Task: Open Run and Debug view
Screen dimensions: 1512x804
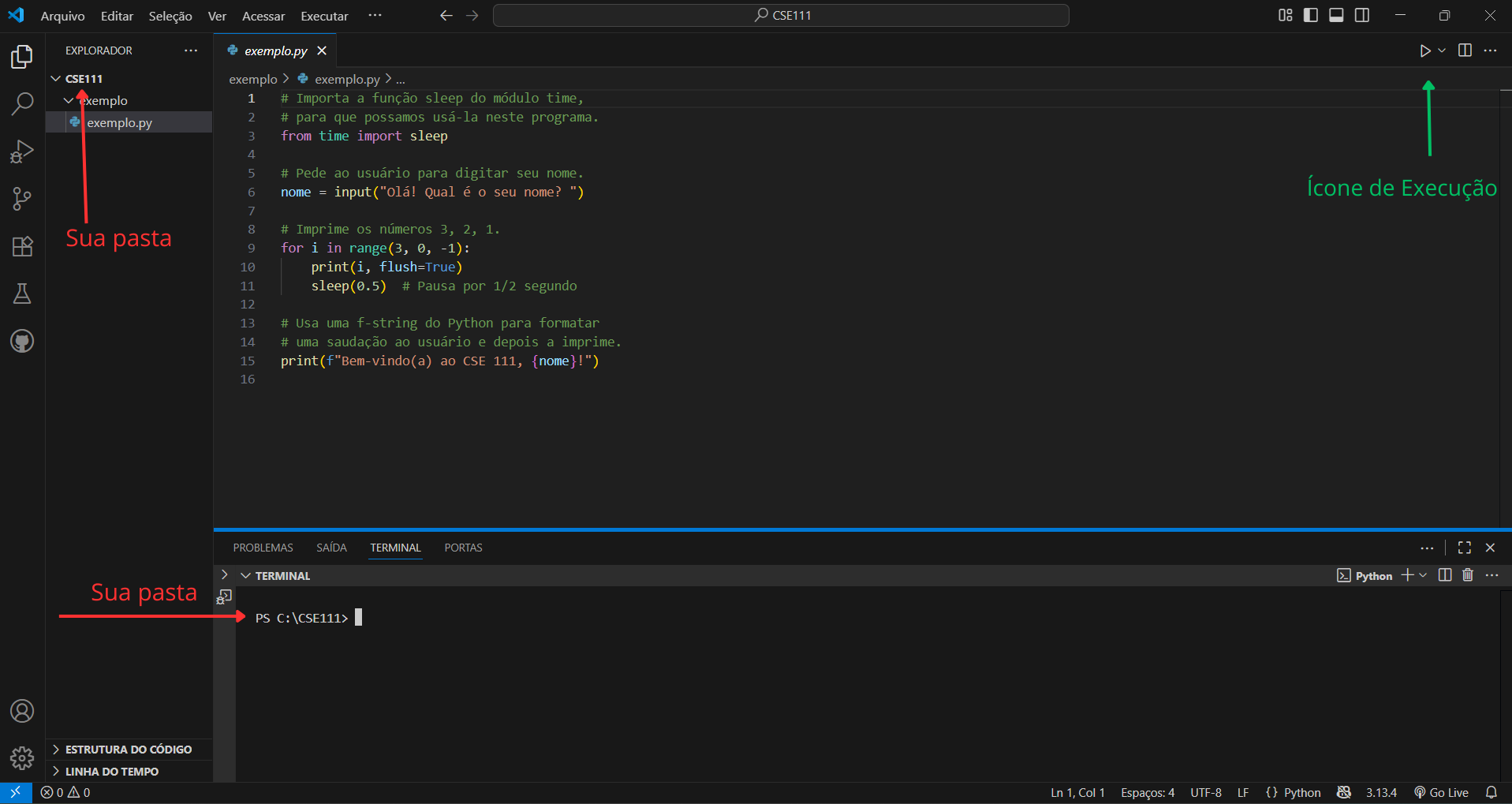Action: [x=22, y=151]
